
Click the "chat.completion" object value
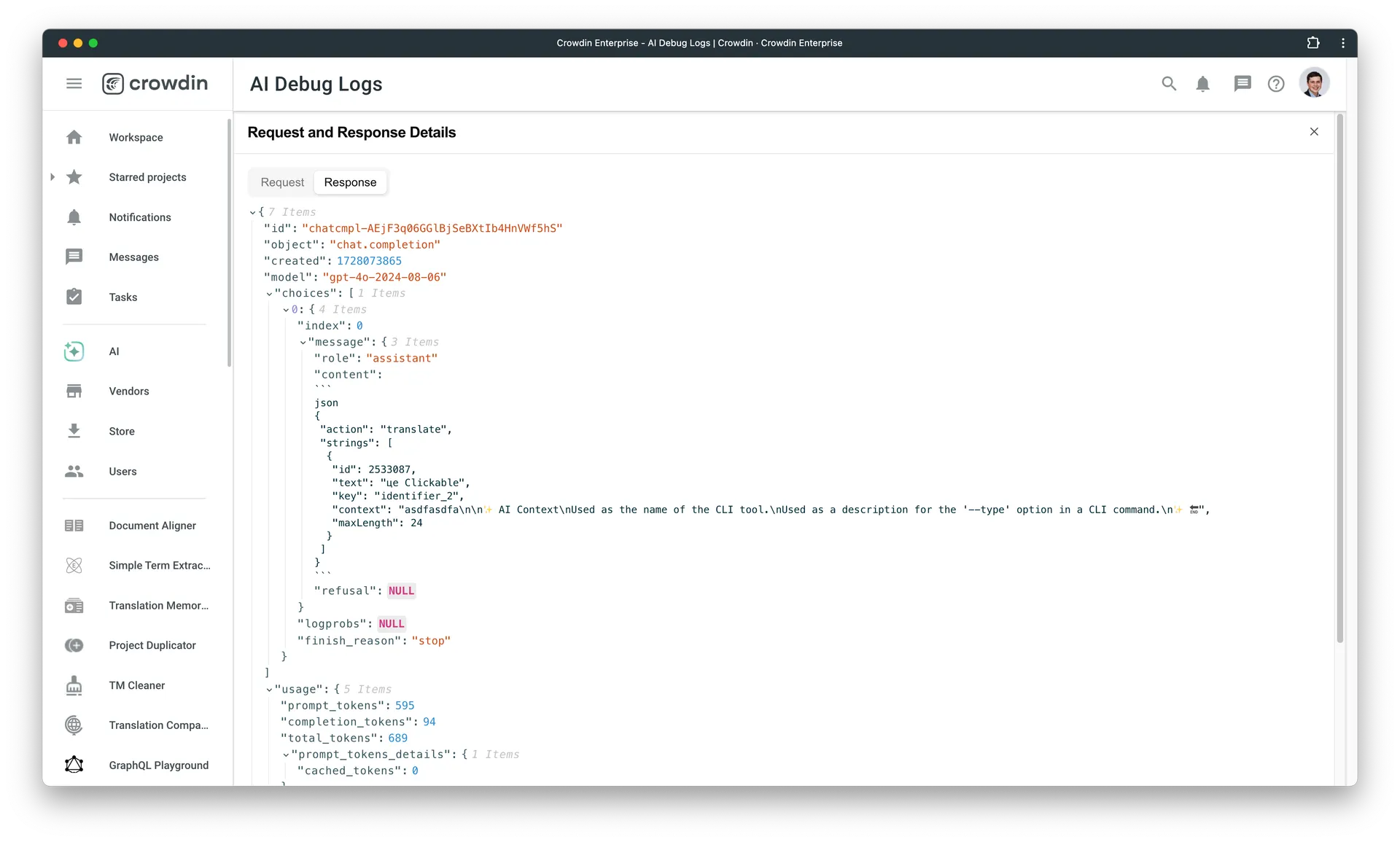(x=385, y=244)
